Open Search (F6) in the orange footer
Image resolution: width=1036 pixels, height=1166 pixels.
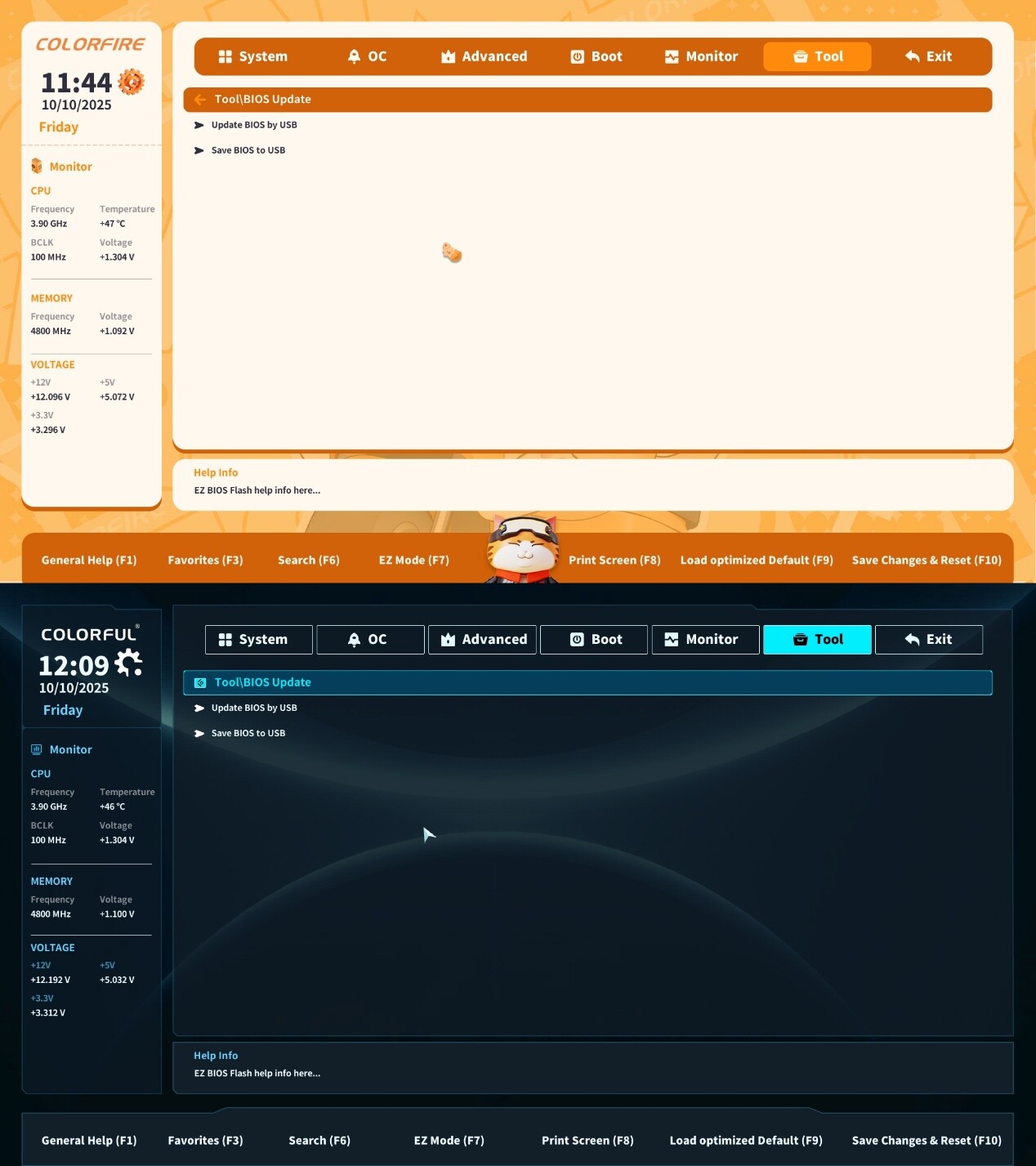click(308, 560)
